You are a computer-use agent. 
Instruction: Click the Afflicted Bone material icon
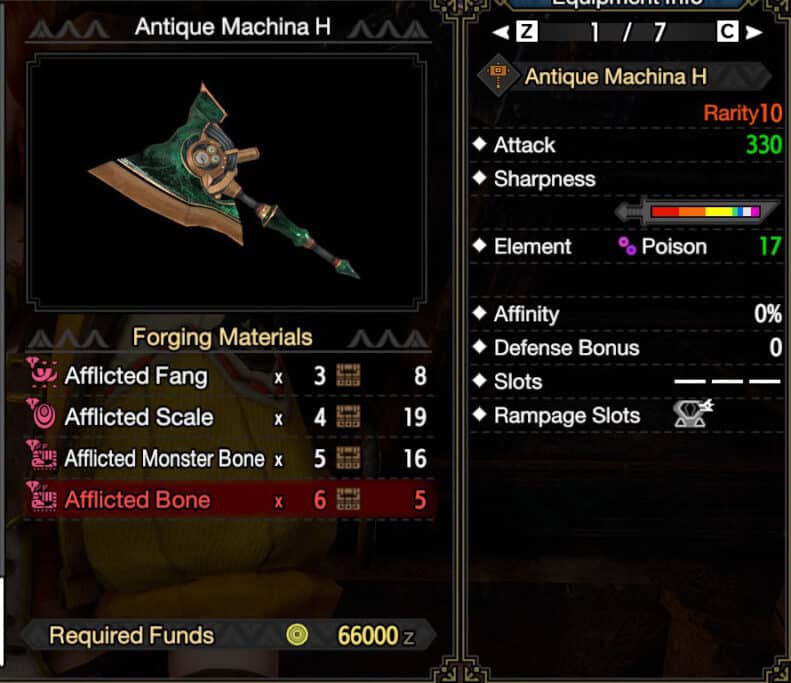coord(43,497)
